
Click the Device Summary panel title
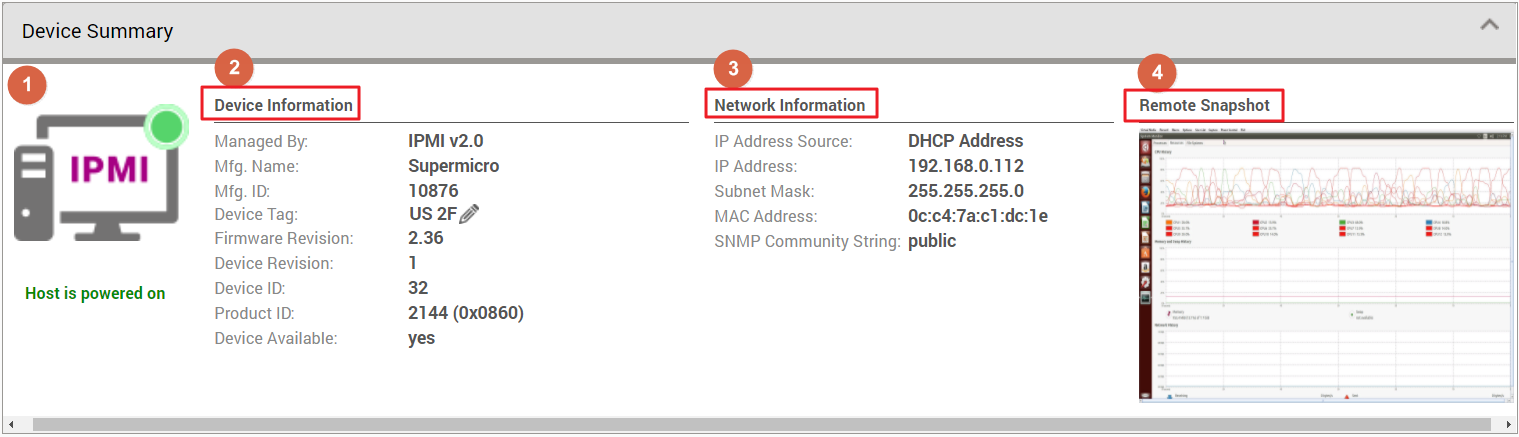[97, 31]
